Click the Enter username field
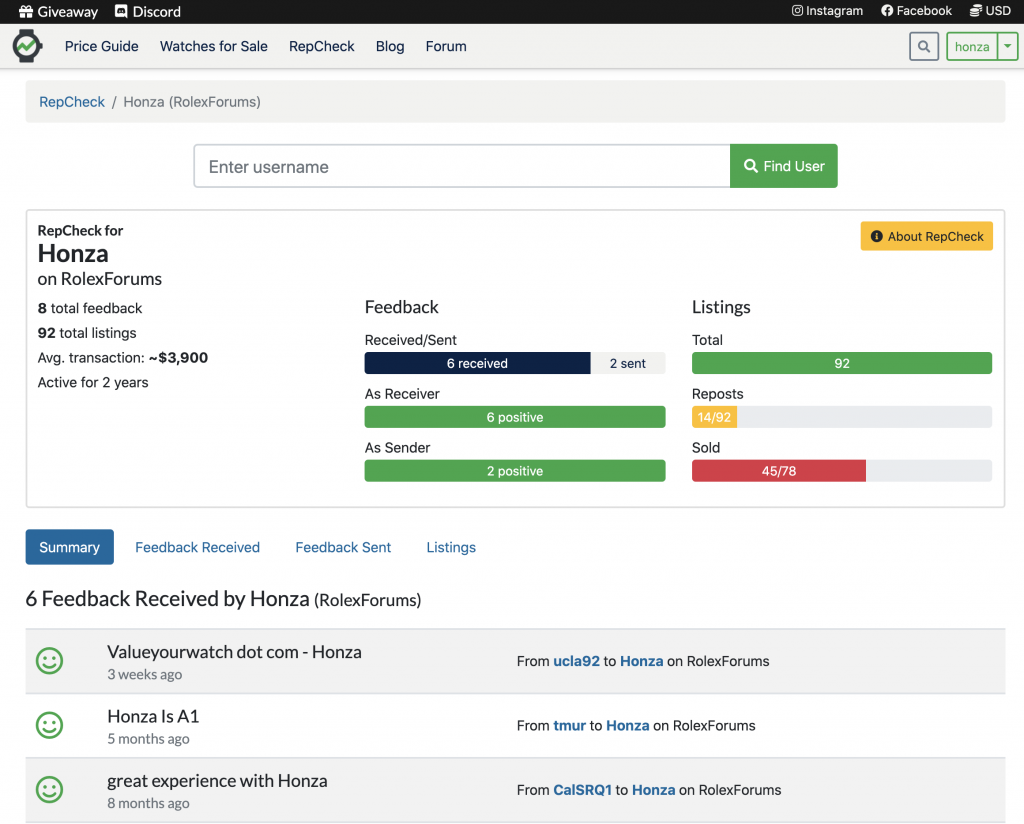Viewport: 1024px width, 824px height. pos(462,166)
